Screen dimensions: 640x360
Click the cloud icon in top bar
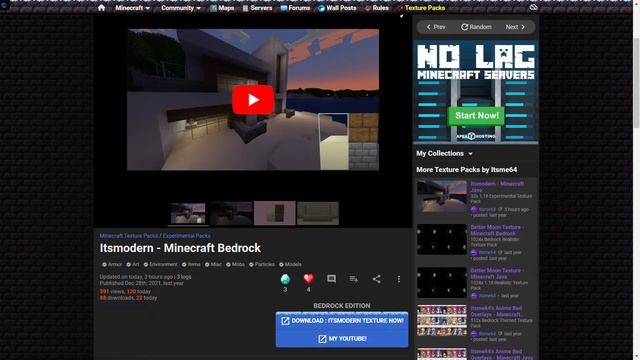[533, 7]
